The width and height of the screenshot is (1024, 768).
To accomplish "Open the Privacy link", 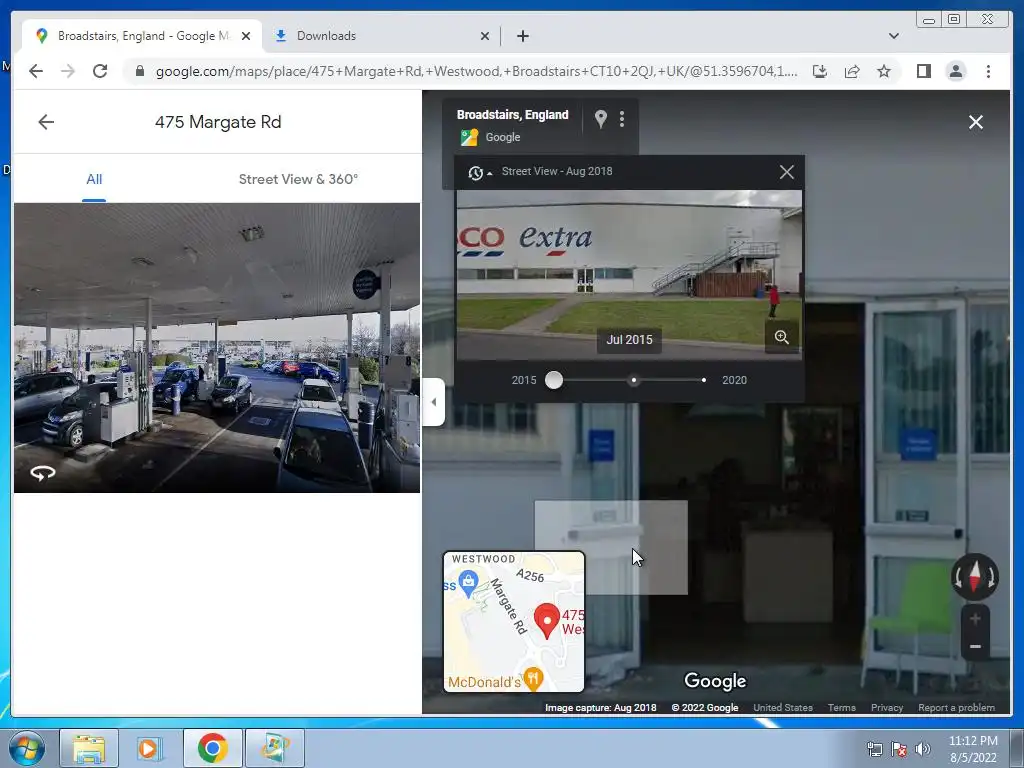I will (887, 707).
